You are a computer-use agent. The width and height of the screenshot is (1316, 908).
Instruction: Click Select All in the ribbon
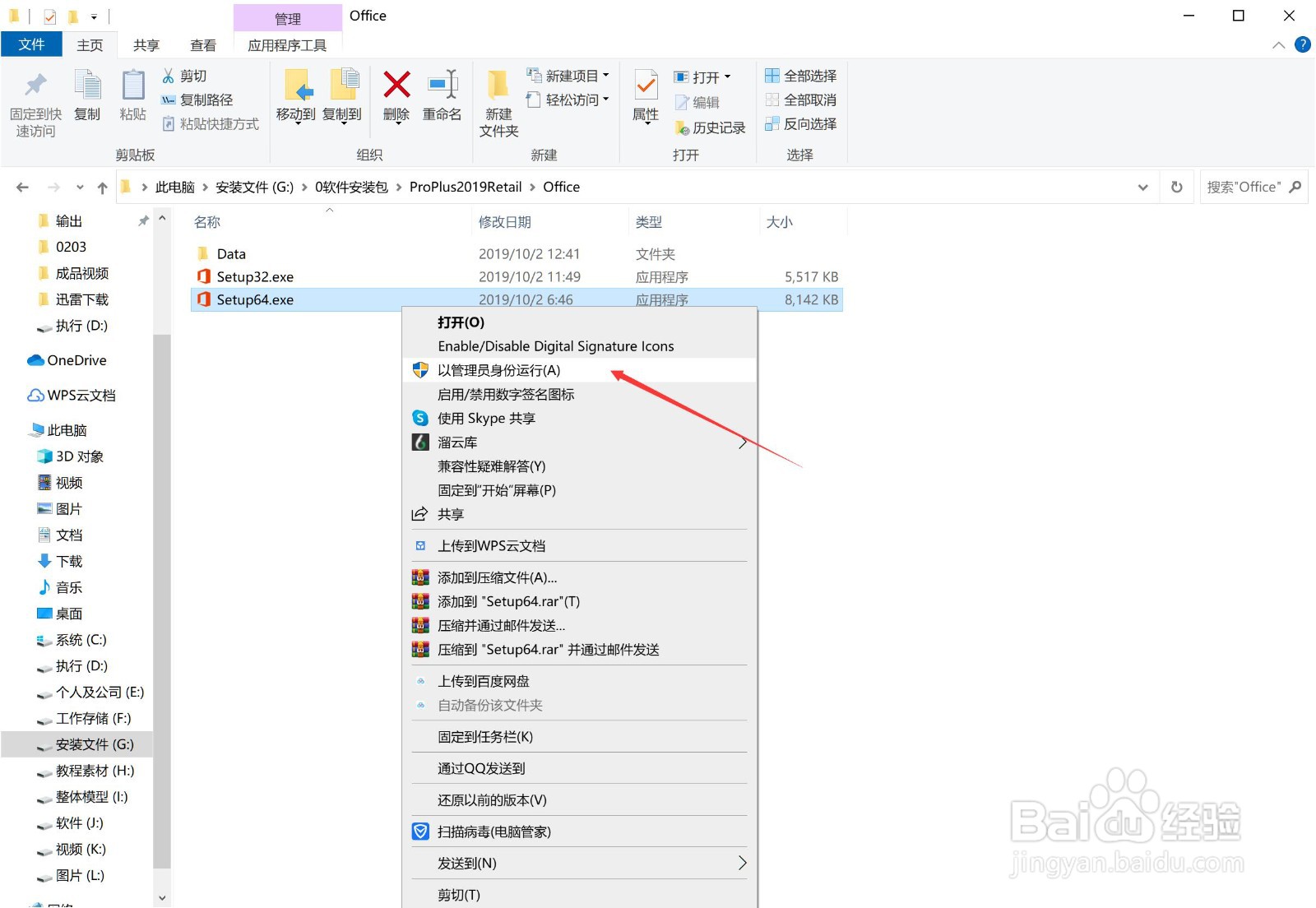point(800,76)
